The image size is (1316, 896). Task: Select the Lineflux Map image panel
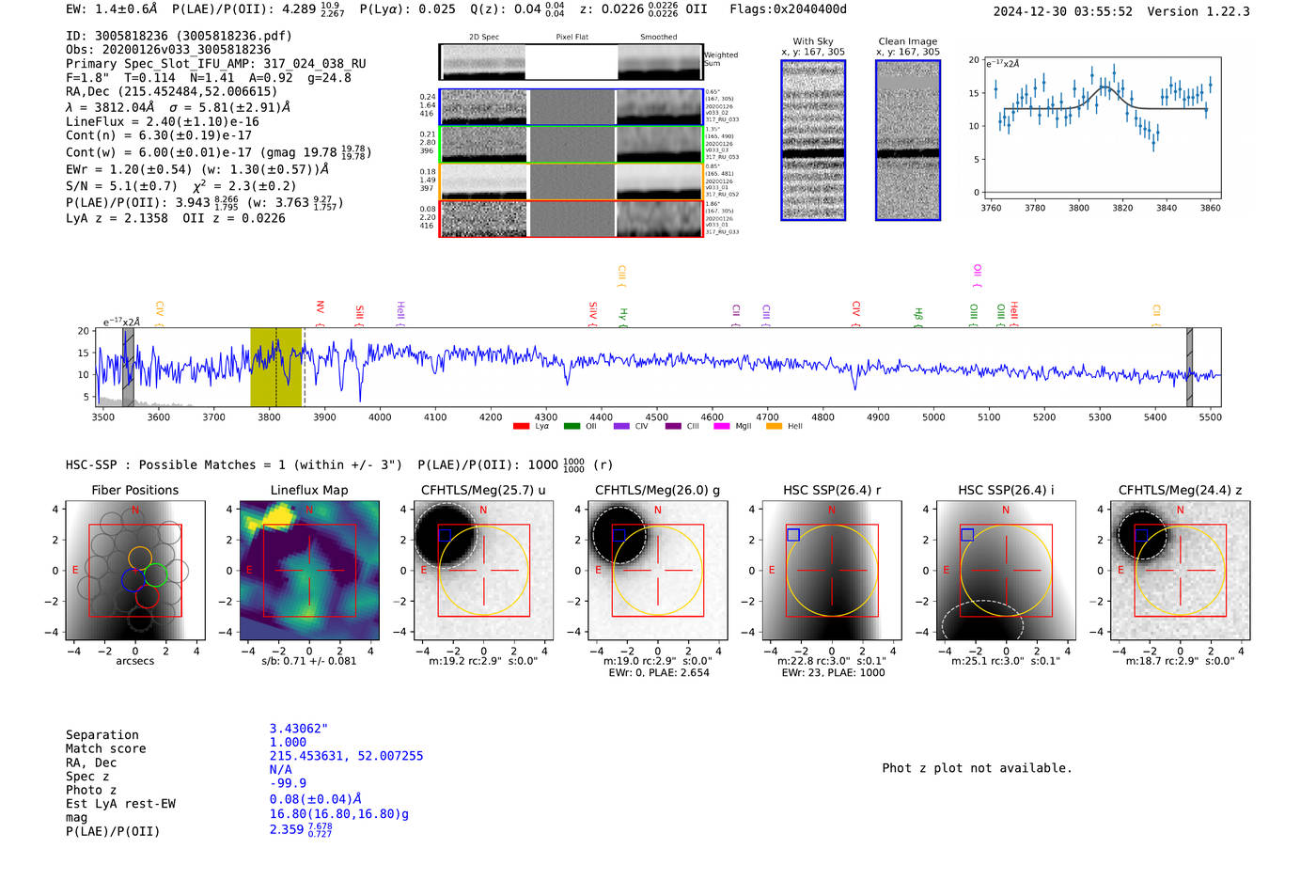[x=309, y=571]
